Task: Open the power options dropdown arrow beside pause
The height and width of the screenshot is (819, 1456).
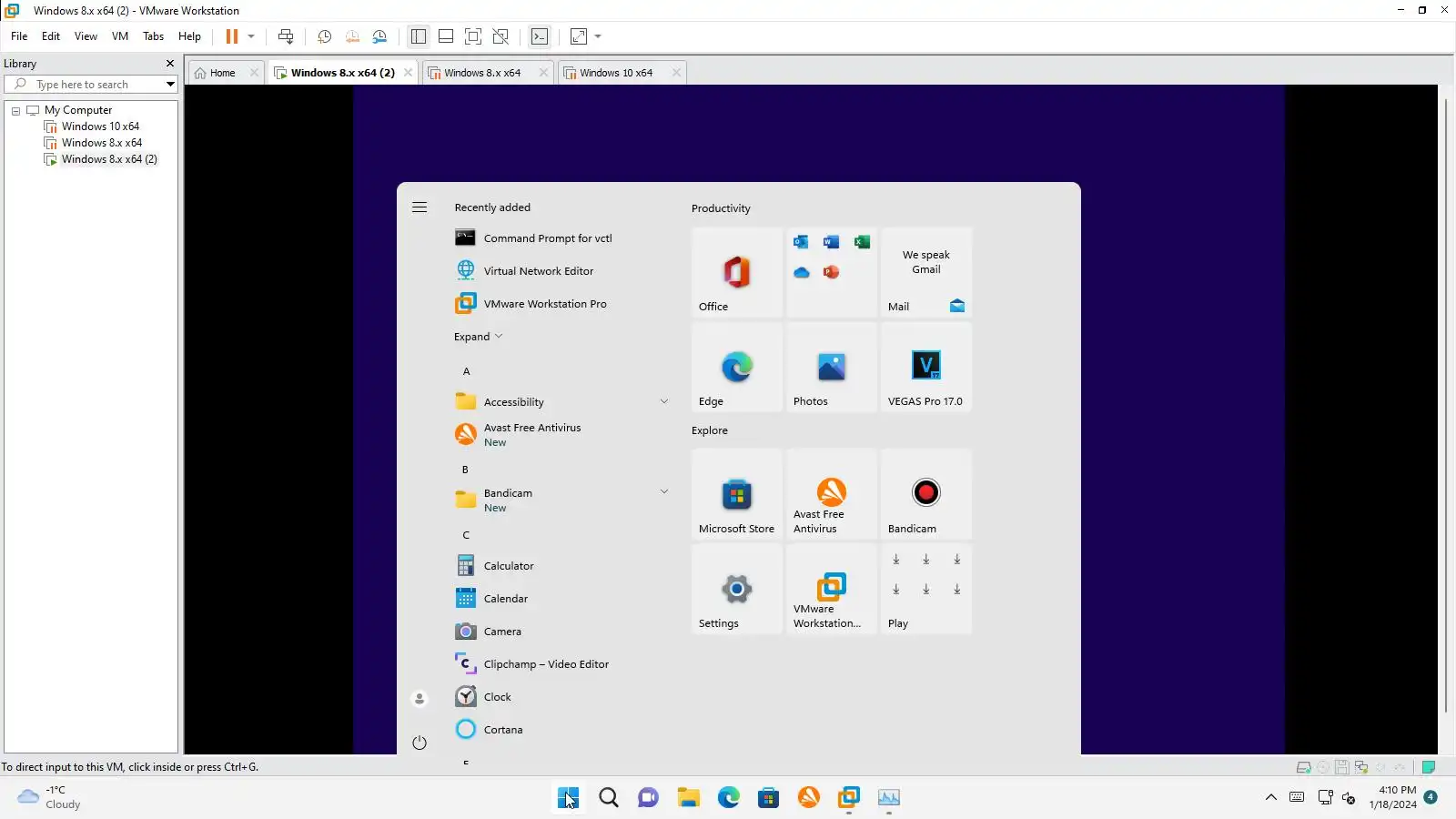Action: (251, 36)
